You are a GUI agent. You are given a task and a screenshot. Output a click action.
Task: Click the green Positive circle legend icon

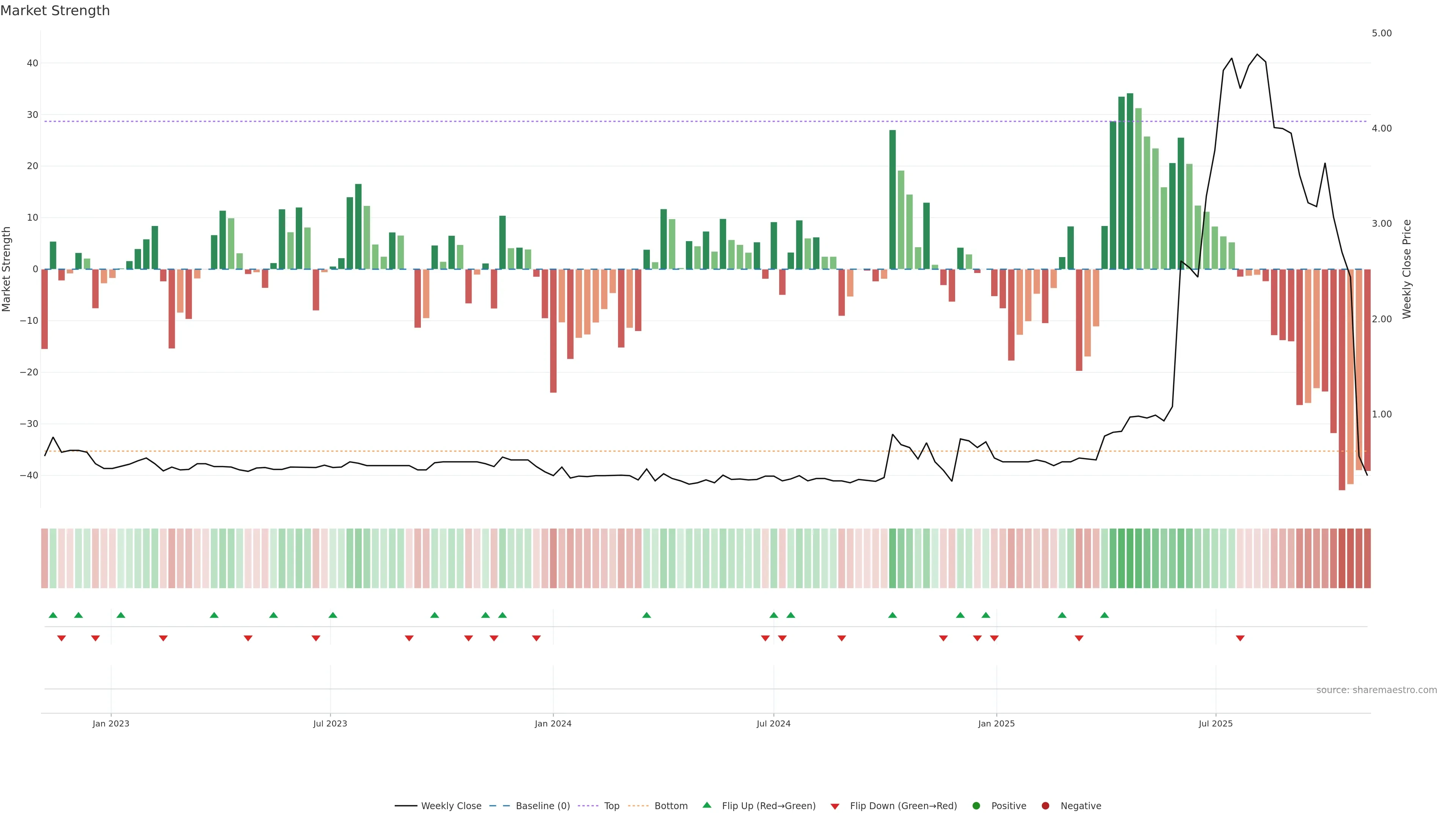976,806
